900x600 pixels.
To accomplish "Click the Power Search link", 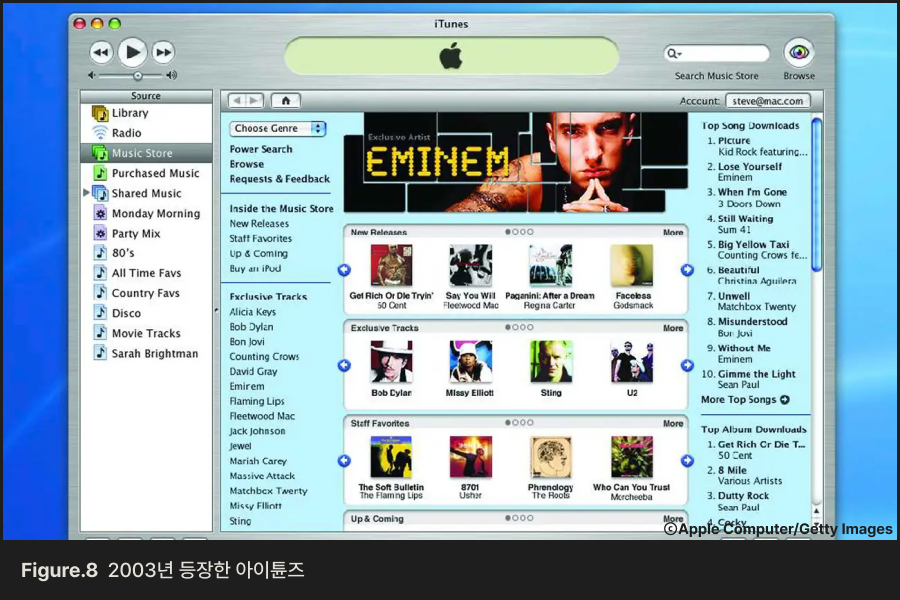I will pyautogui.click(x=261, y=149).
